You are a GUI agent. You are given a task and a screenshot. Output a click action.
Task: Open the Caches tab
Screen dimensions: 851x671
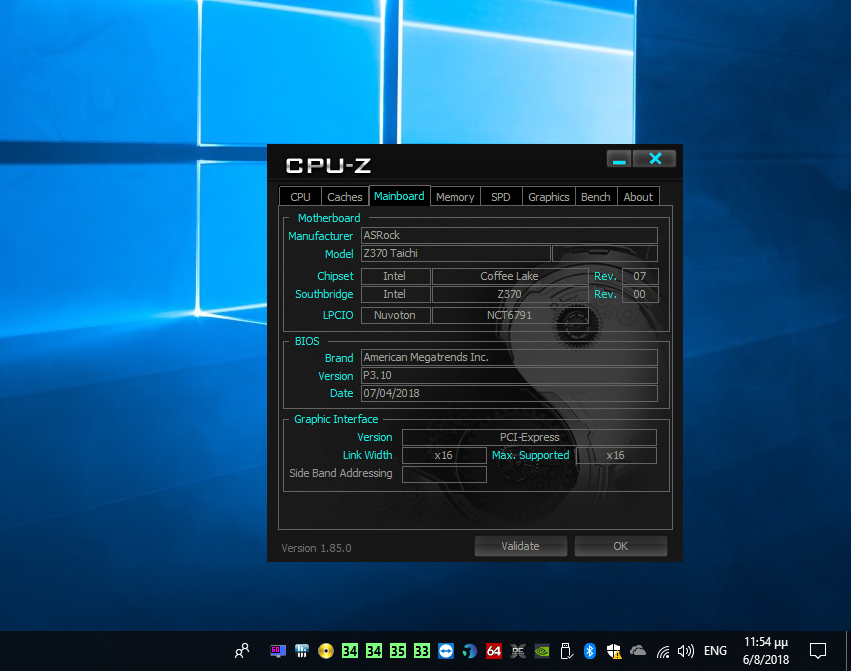click(x=345, y=197)
